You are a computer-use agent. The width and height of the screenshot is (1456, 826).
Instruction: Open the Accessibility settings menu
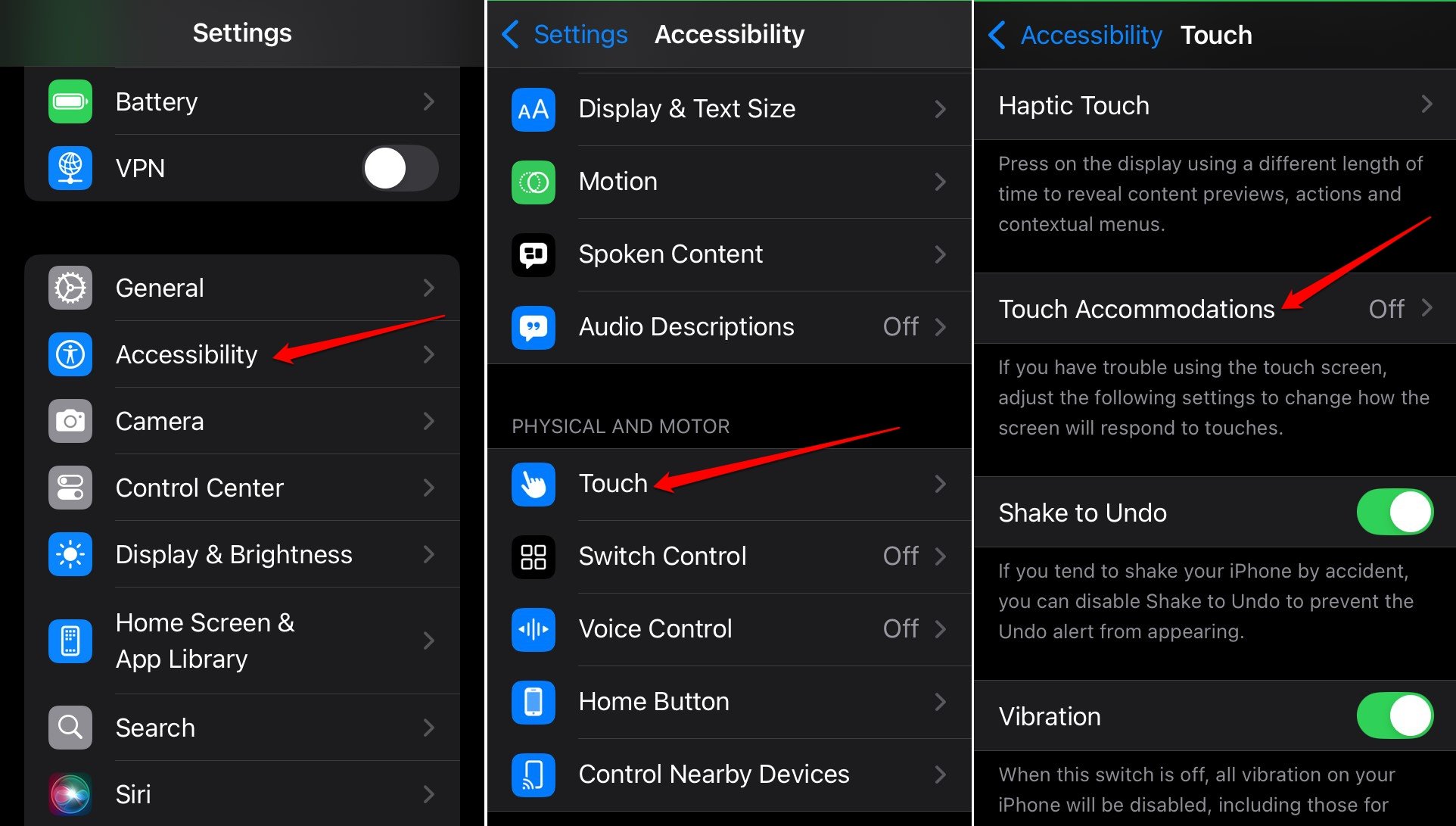(186, 355)
